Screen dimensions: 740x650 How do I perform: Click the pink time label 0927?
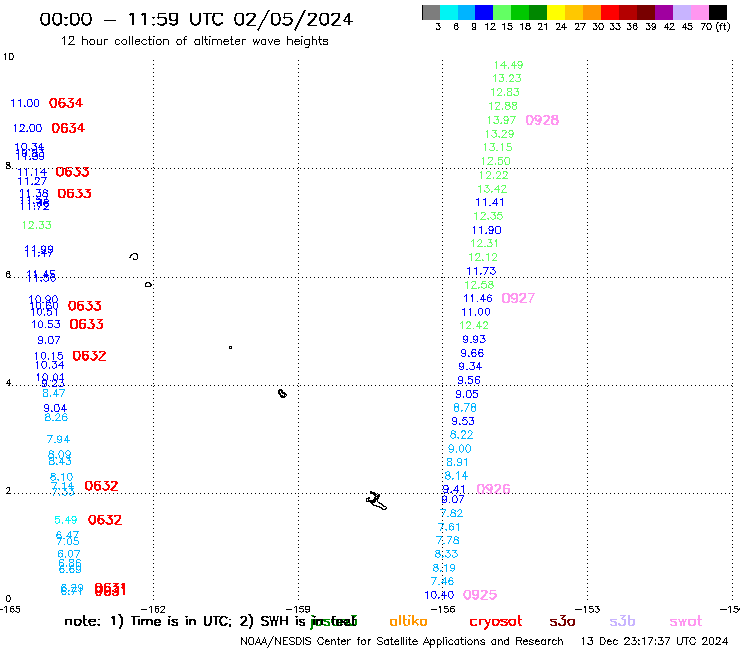(x=518, y=298)
